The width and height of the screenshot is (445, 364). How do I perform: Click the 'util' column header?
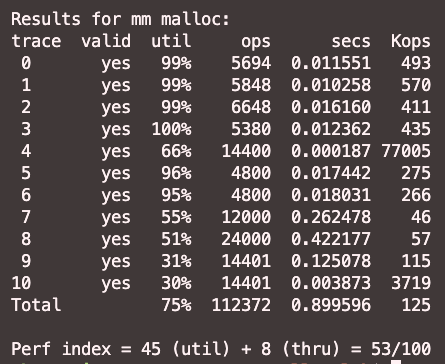(x=171, y=41)
